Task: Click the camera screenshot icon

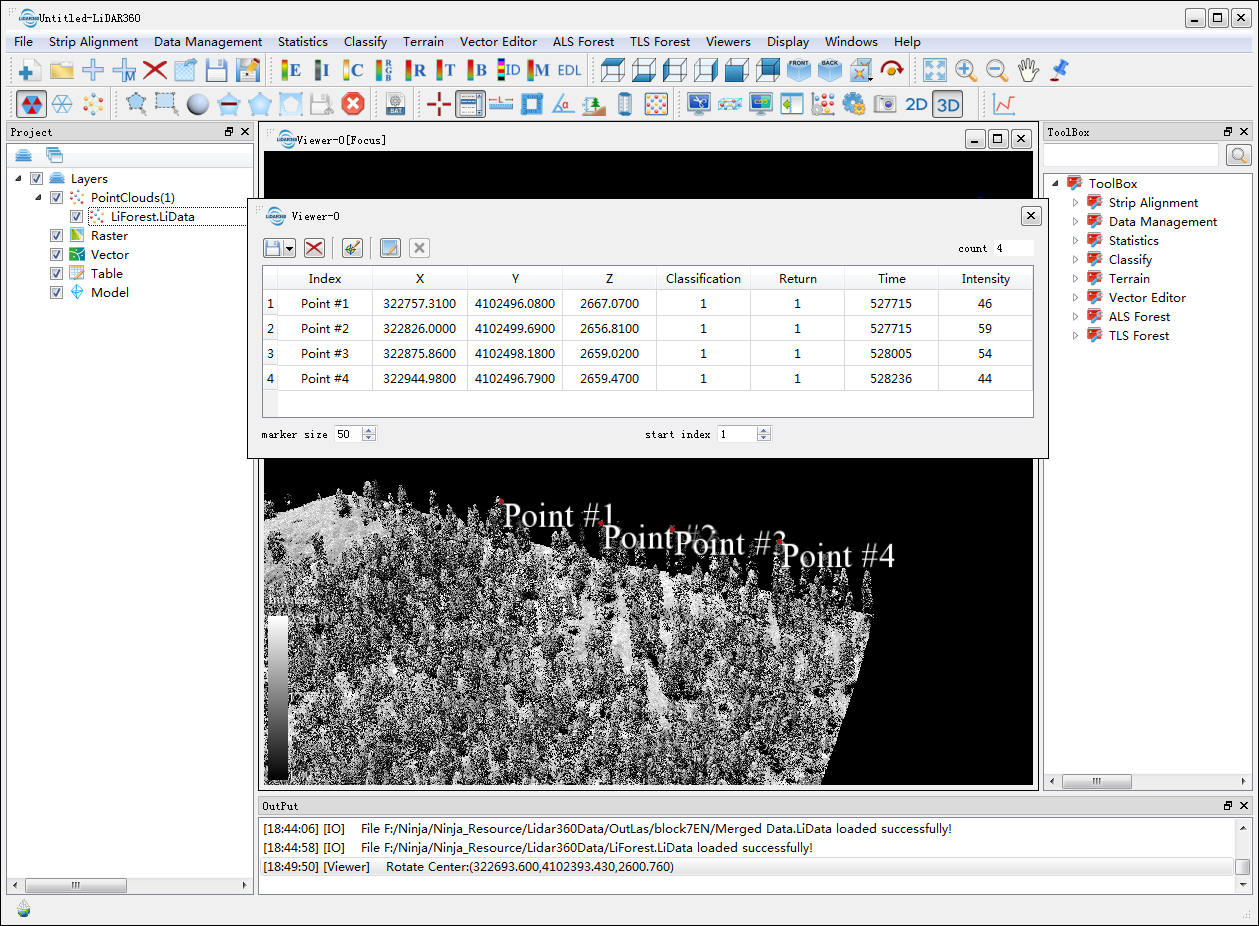Action: click(885, 104)
